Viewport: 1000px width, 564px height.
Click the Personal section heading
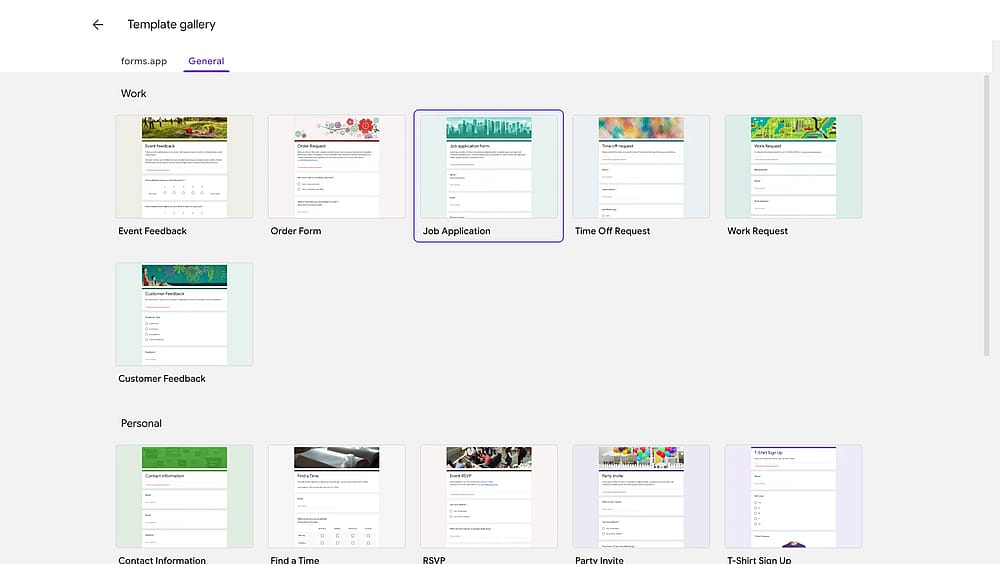pos(141,423)
